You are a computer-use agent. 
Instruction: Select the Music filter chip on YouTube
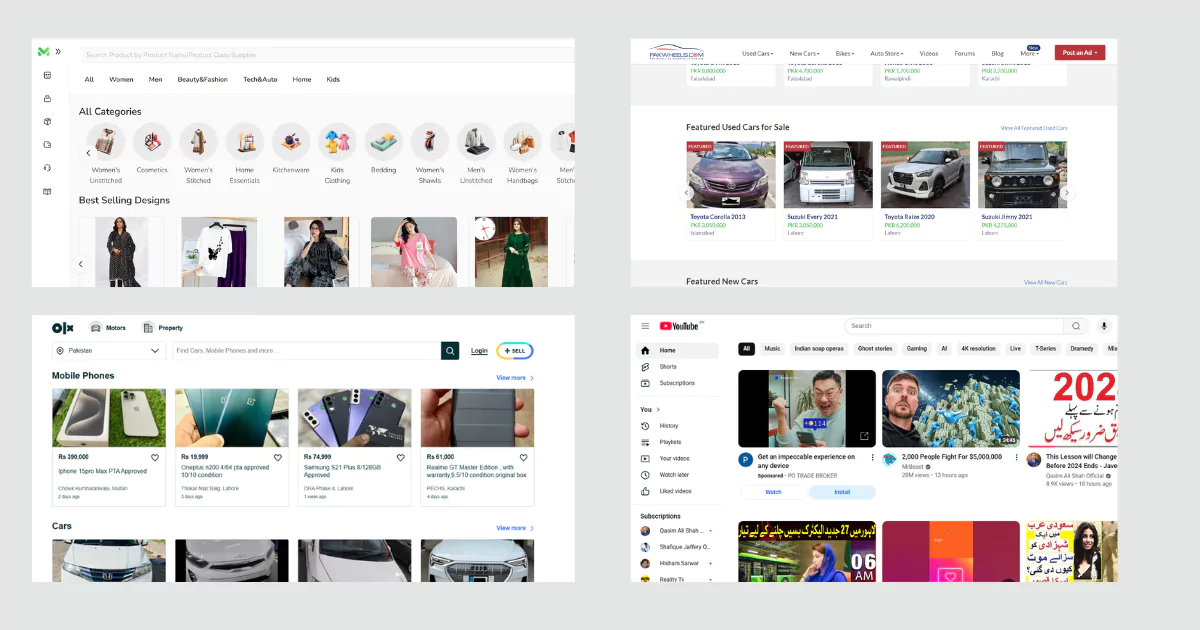(772, 349)
